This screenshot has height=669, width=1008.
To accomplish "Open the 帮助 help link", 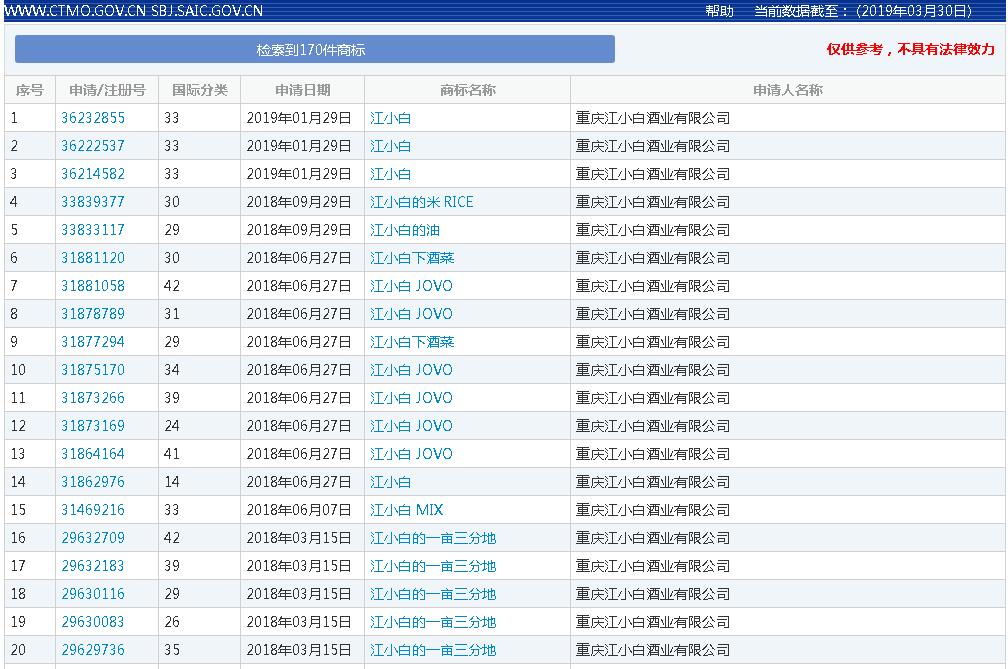I will [719, 11].
